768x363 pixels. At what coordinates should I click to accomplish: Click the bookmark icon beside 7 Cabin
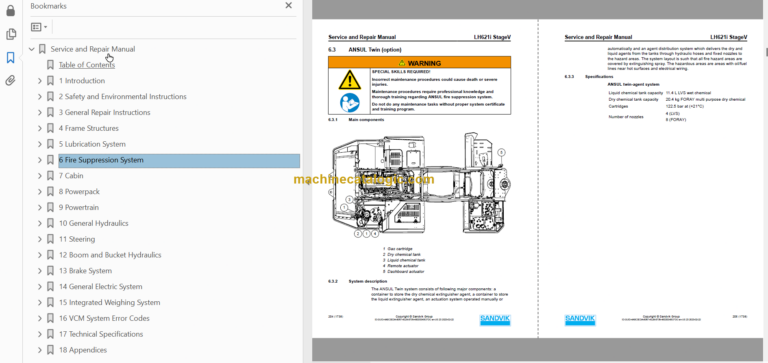[50, 175]
